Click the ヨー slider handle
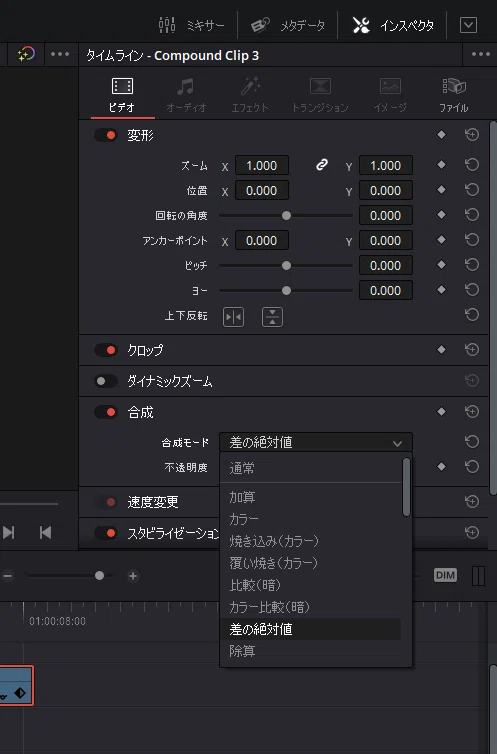Screen dimensions: 497x754 (286, 290)
